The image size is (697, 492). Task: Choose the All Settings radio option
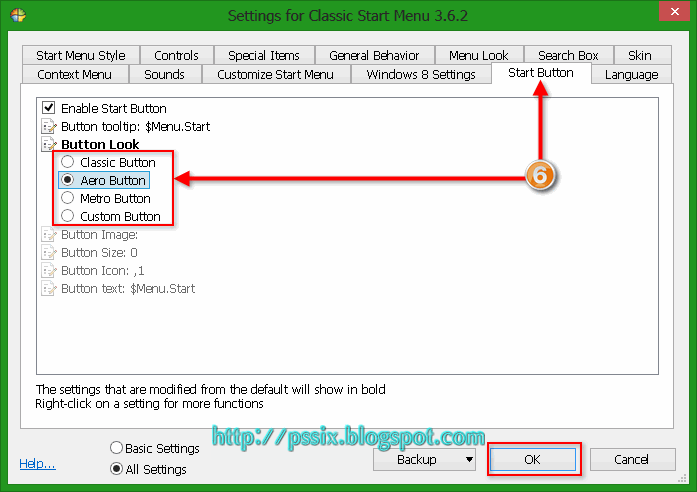tap(116, 469)
